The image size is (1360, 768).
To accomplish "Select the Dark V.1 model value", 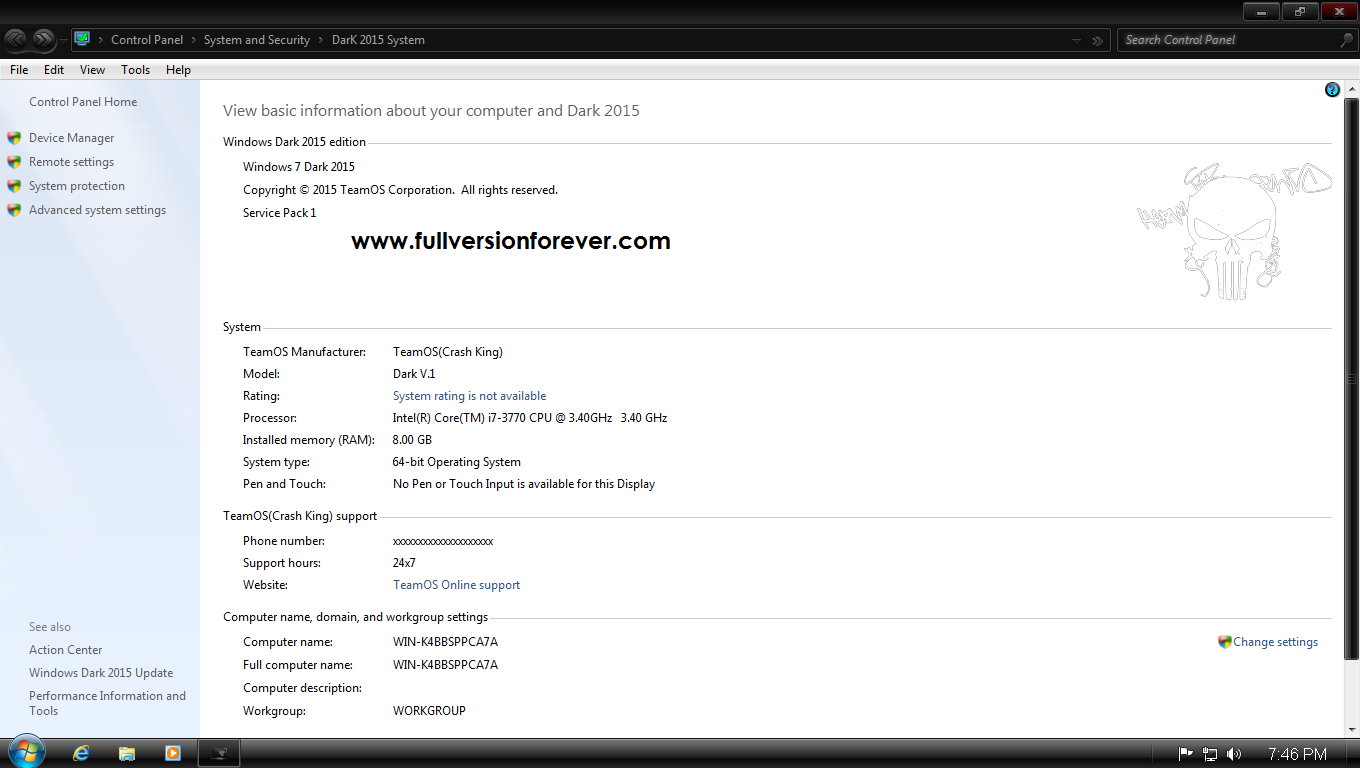I will 414,374.
